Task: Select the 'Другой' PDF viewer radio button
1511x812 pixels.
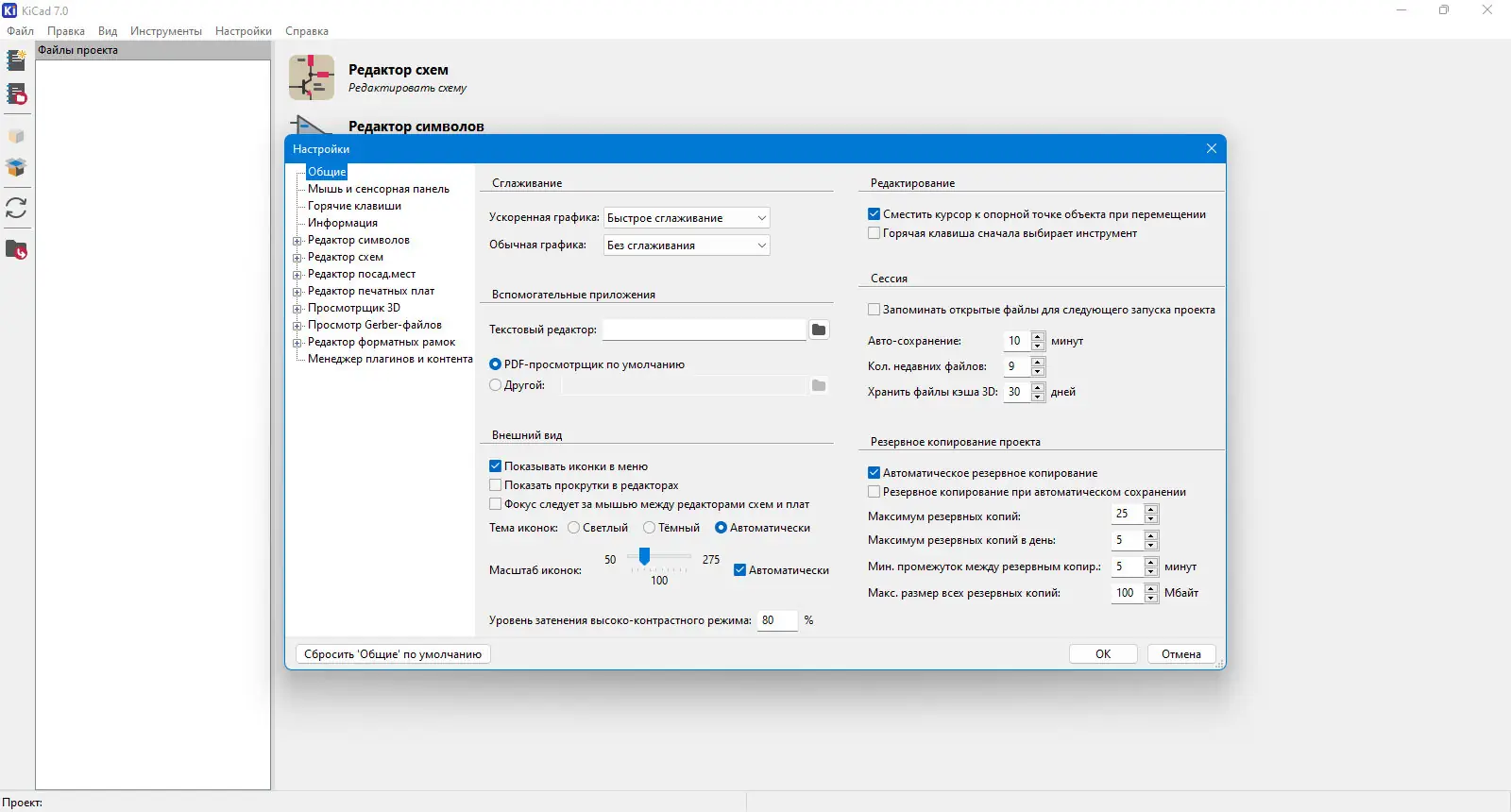Action: (x=495, y=385)
